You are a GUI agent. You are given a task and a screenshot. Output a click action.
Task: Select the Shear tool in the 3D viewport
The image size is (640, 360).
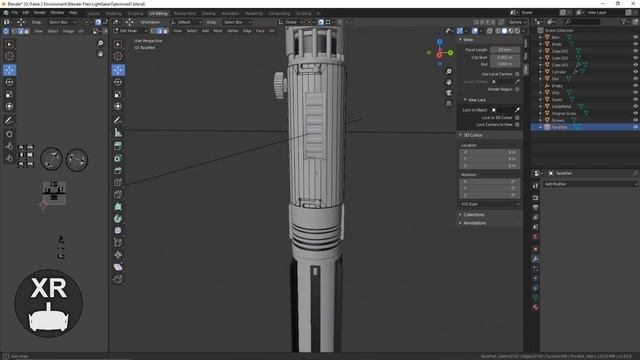[118, 267]
